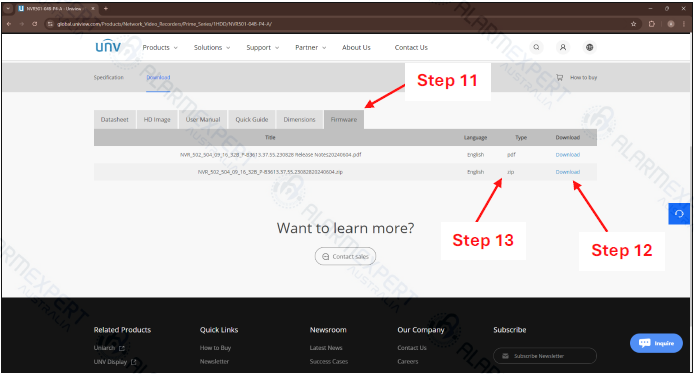Image resolution: width=694 pixels, height=374 pixels.
Task: Select the User Manual tab
Action: (203, 120)
